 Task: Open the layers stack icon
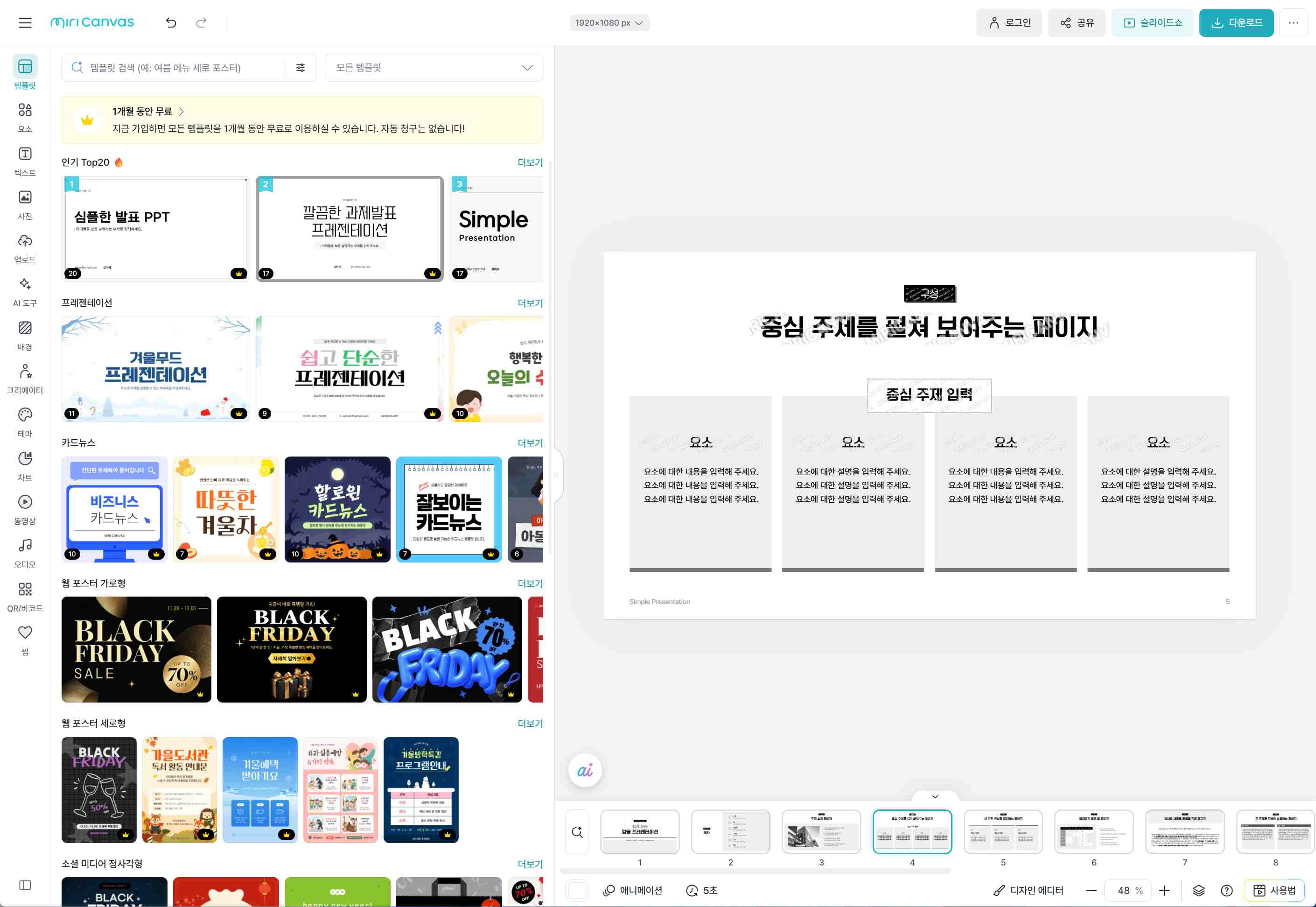coord(1198,891)
